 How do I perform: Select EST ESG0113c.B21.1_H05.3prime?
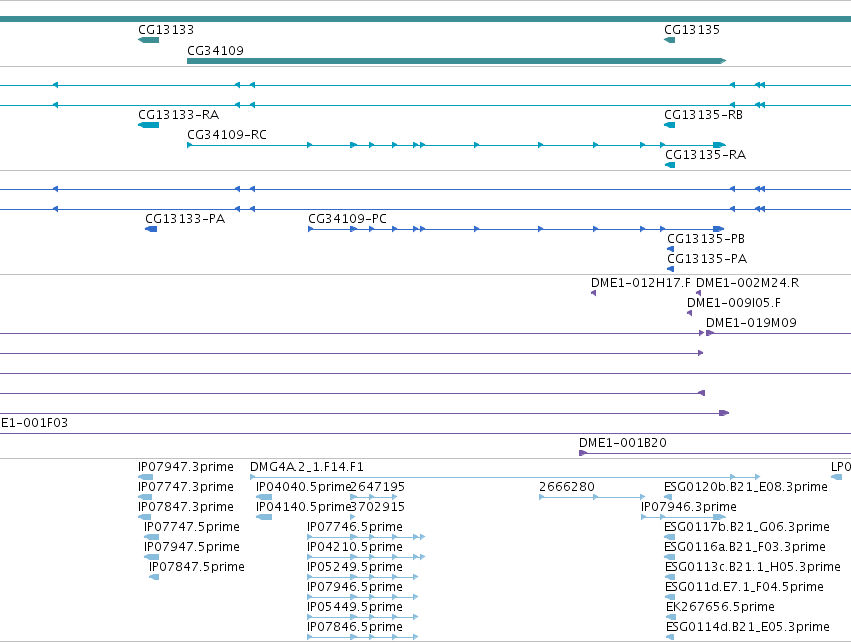click(753, 567)
